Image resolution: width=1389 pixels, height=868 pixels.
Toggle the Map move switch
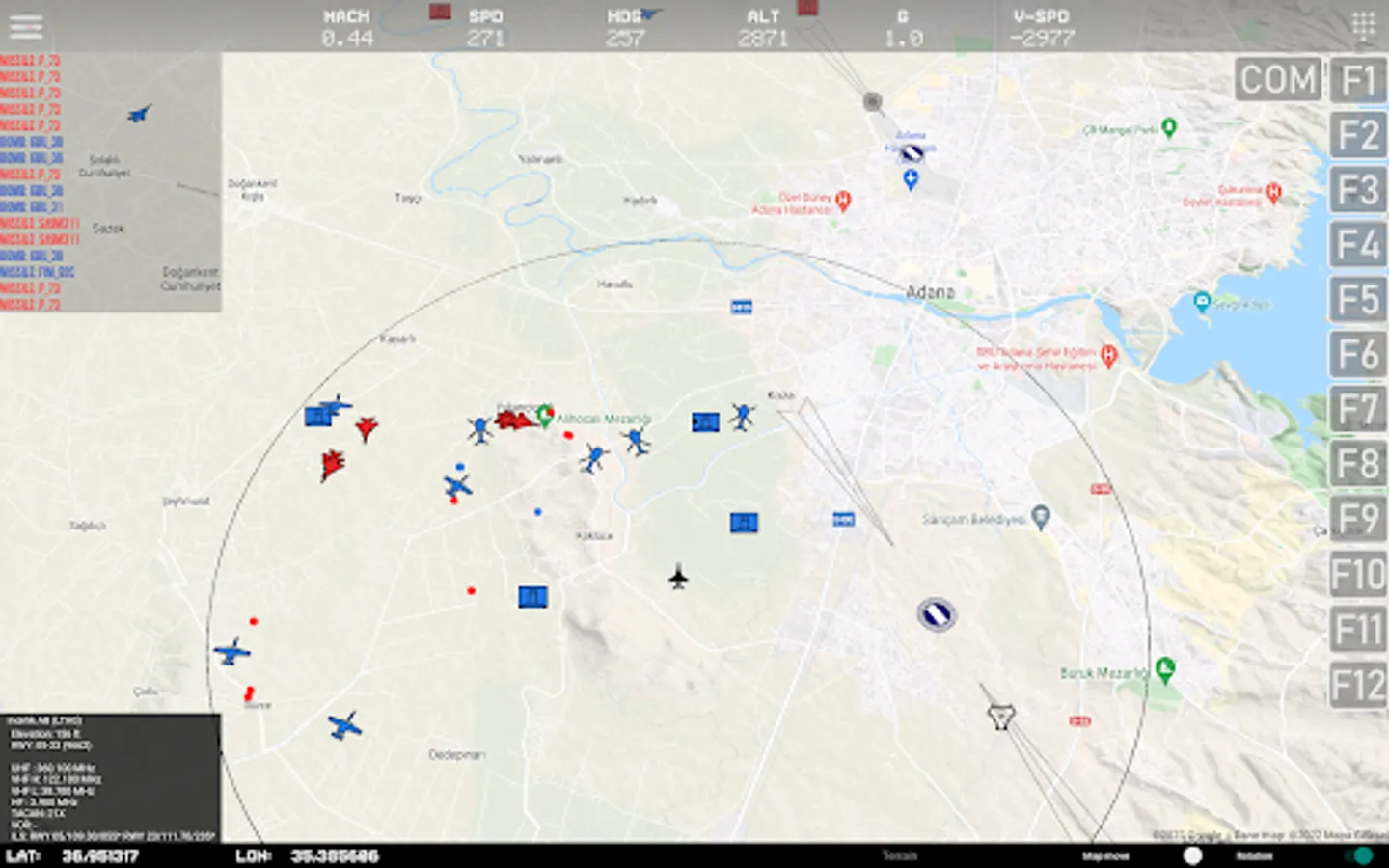pos(1192,855)
